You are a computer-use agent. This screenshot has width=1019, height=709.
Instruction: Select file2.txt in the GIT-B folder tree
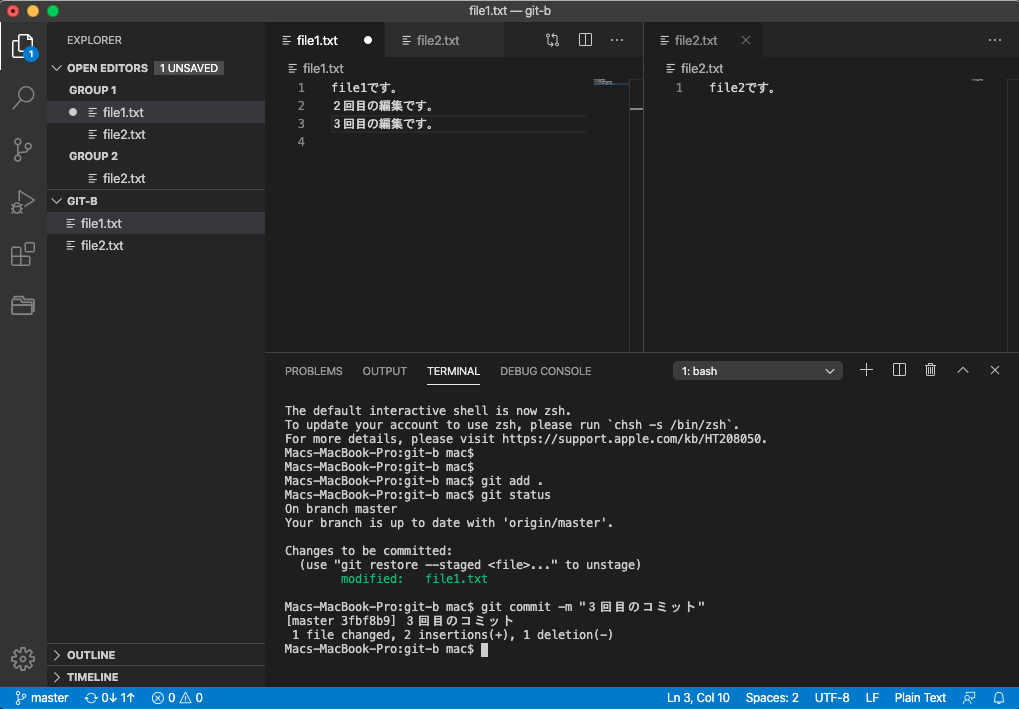point(156,246)
